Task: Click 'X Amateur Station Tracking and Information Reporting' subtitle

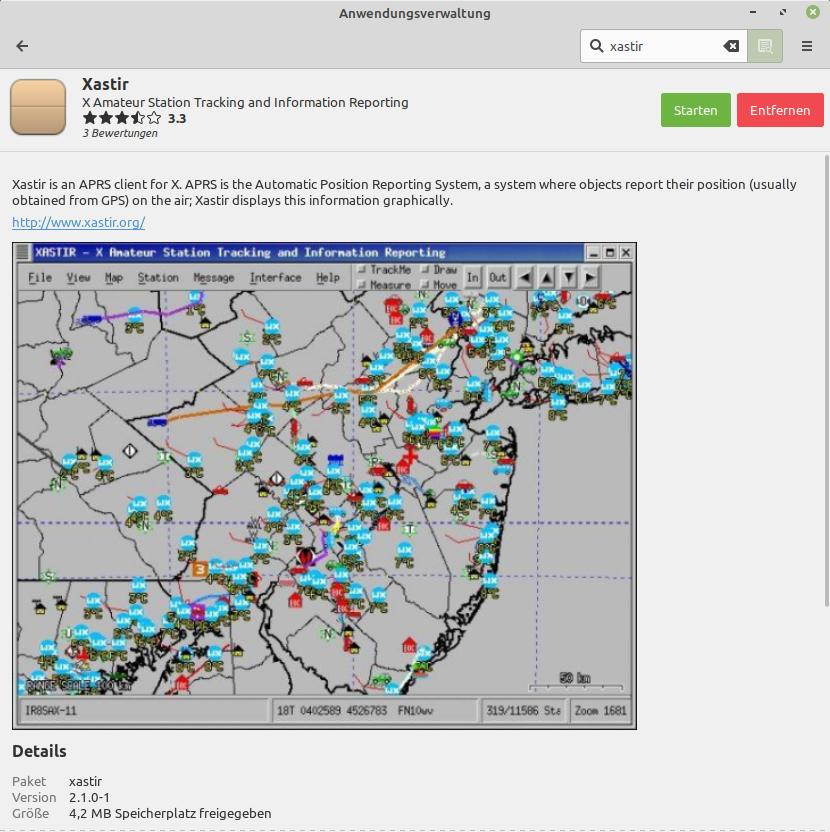Action: pyautogui.click(x=245, y=102)
